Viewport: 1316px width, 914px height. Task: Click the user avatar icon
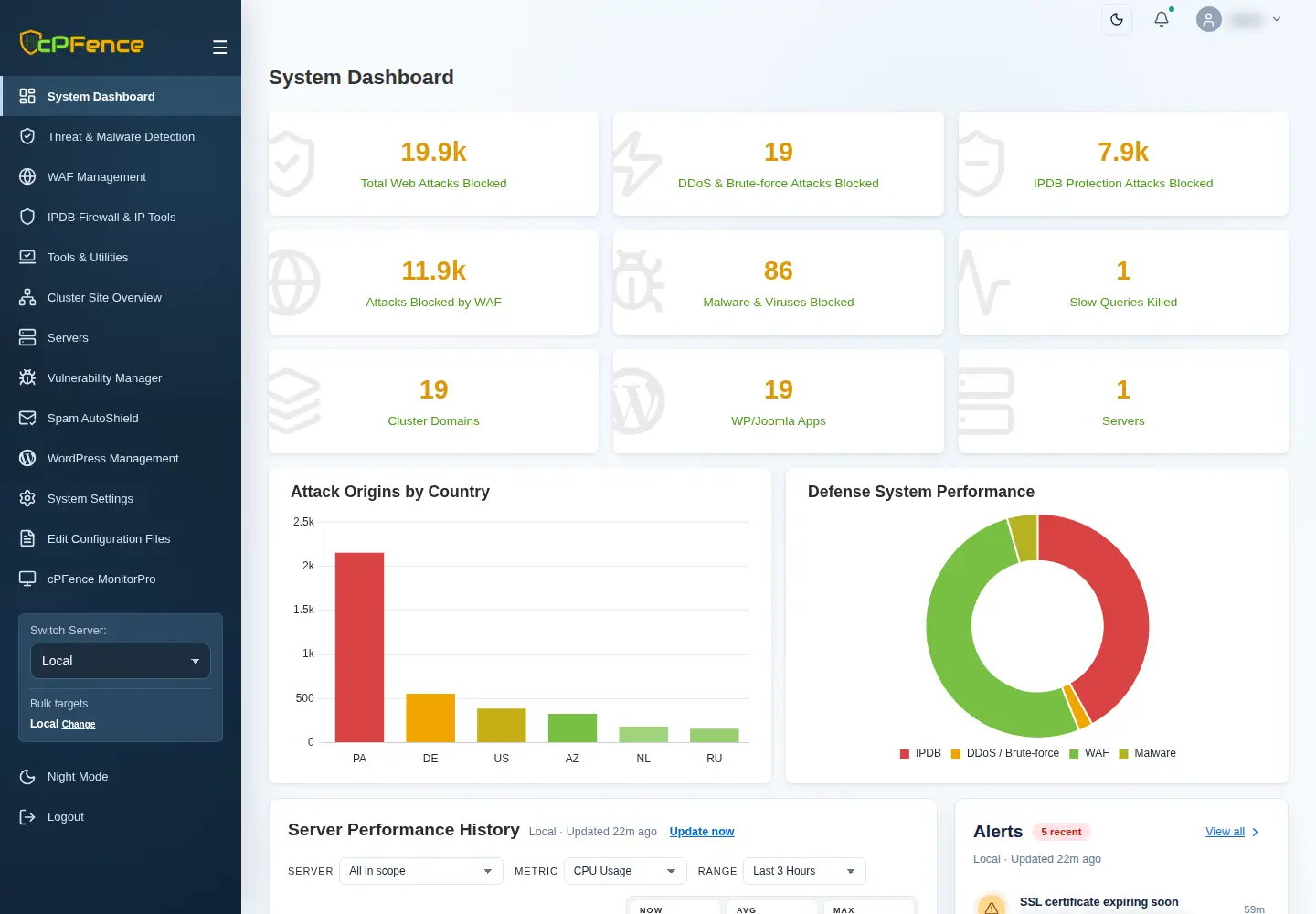1208,19
